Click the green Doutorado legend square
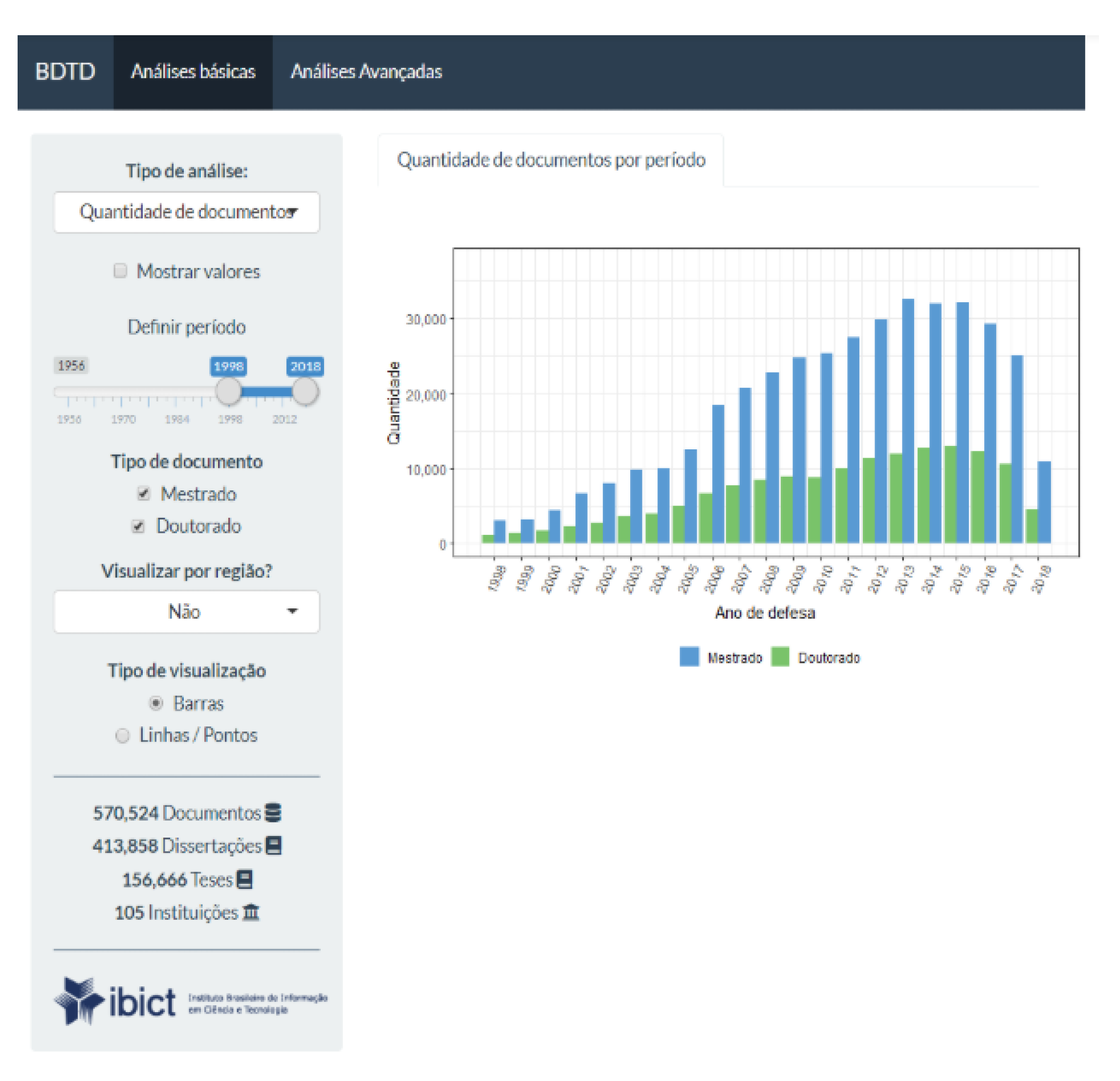Image resolution: width=1120 pixels, height=1081 pixels. pos(780,657)
